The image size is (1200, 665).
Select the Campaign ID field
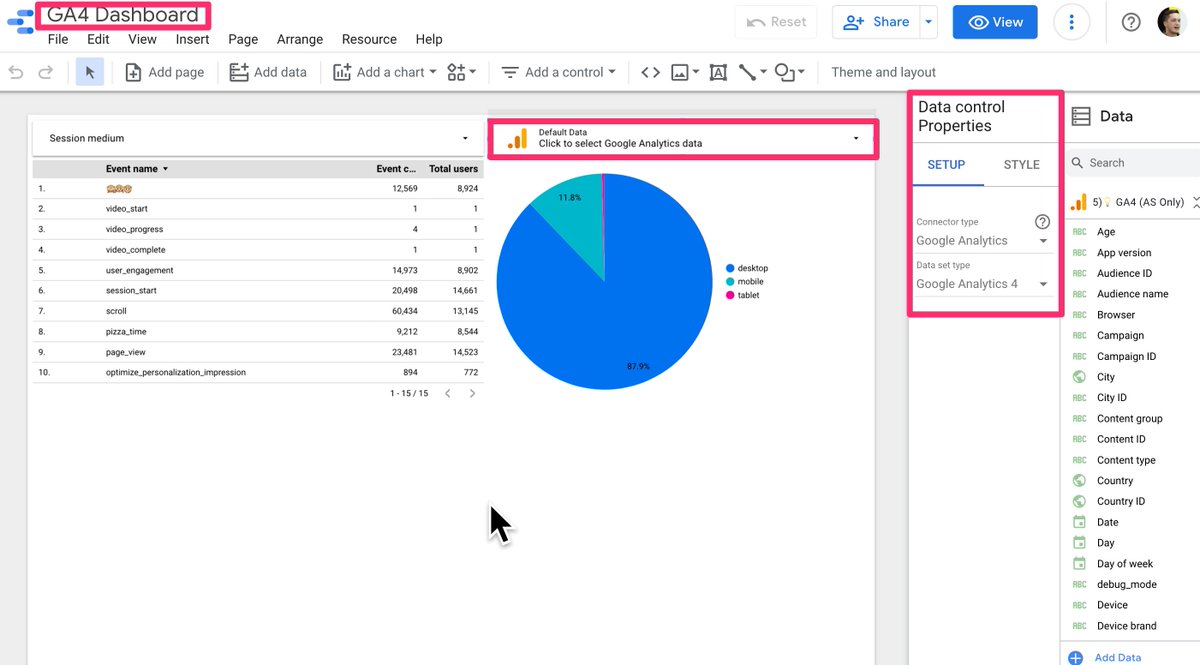1126,356
